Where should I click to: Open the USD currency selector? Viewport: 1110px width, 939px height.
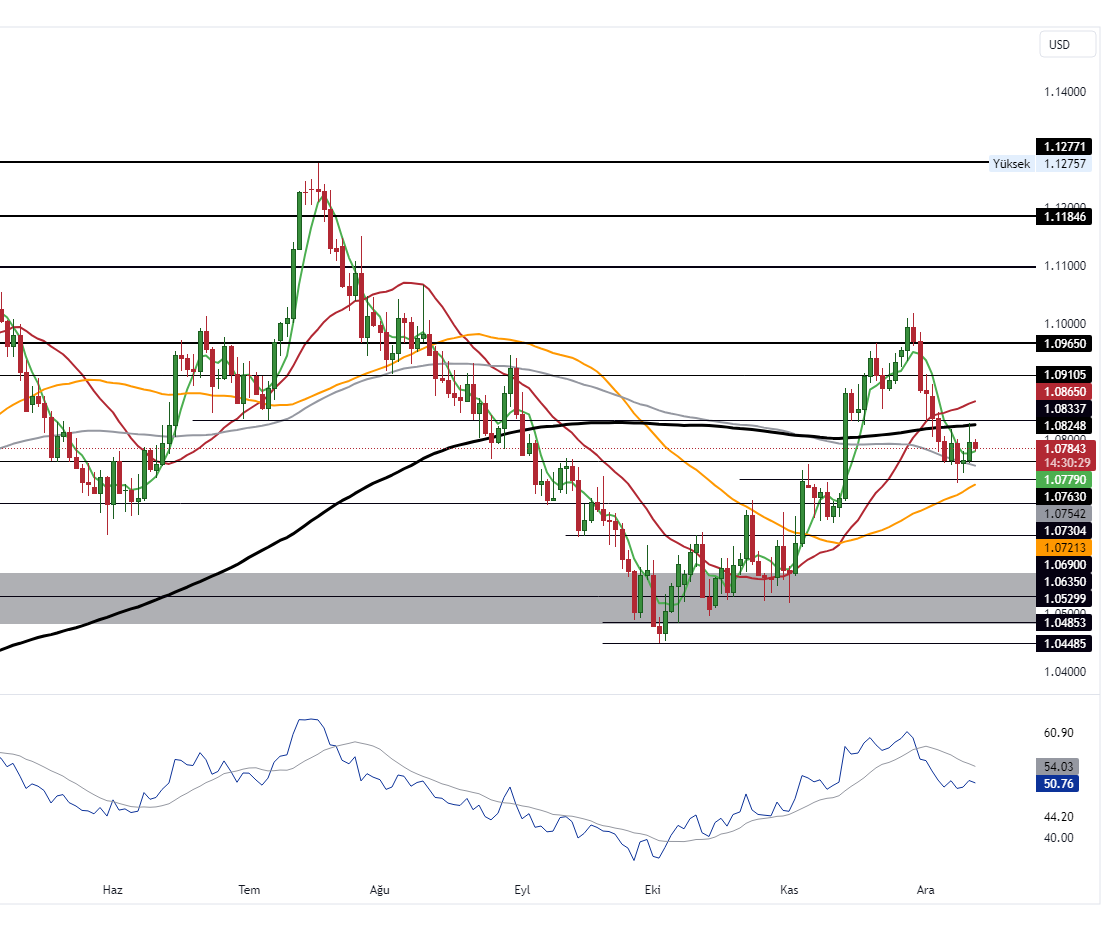point(1058,44)
